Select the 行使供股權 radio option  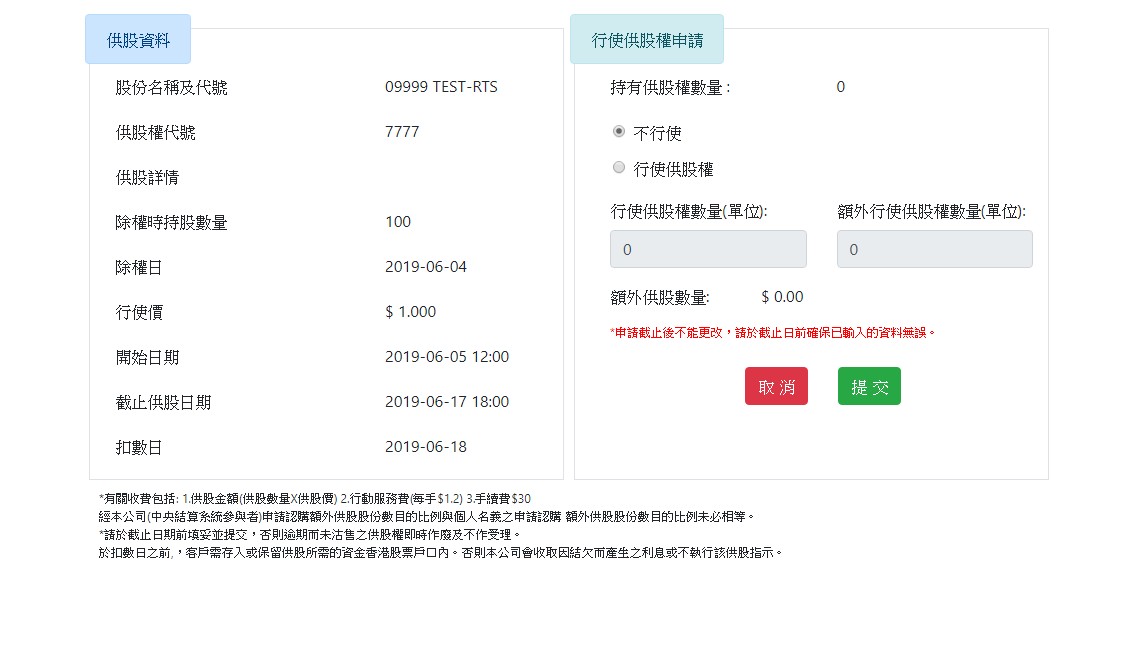pos(618,167)
